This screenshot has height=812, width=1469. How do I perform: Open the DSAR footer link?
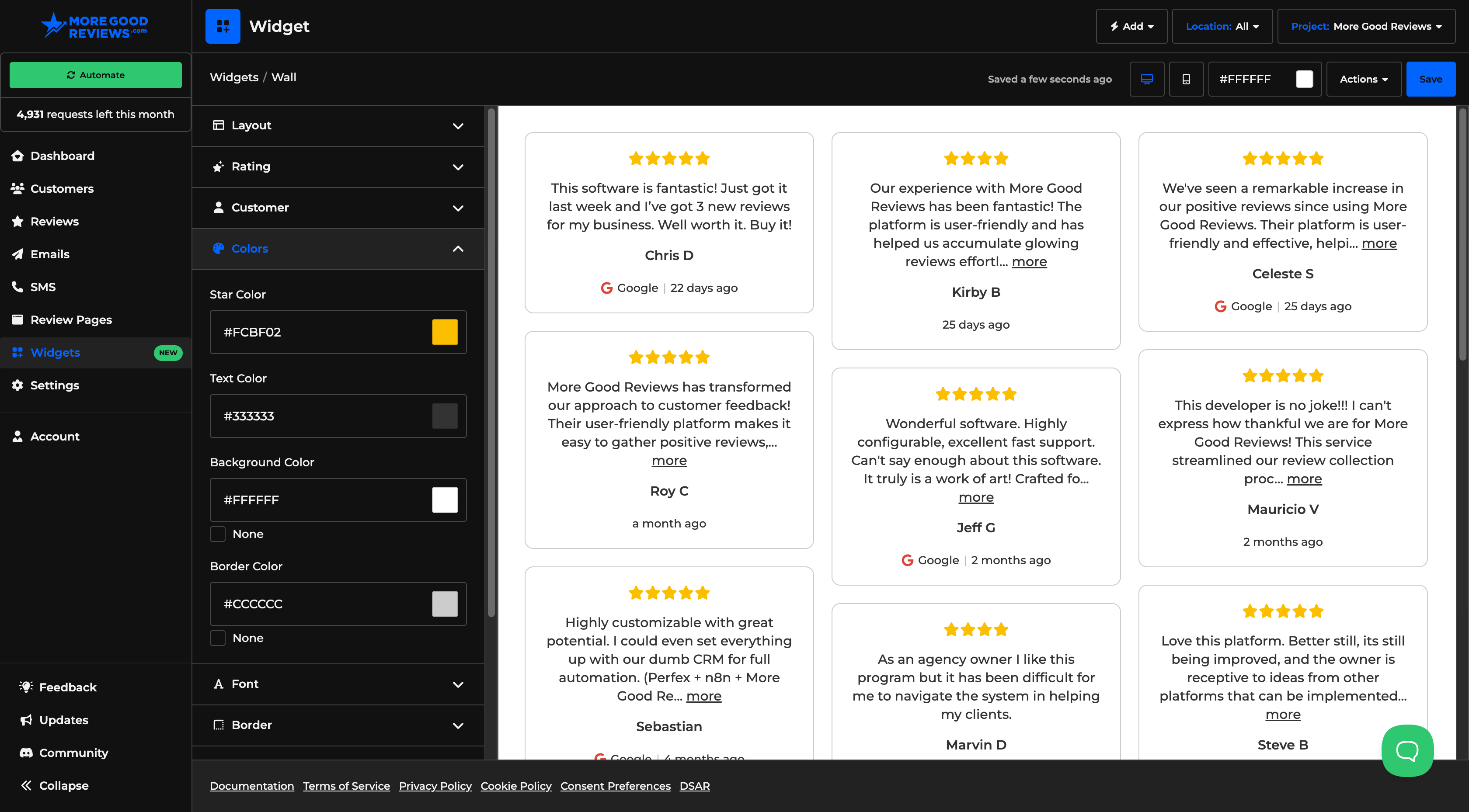(x=695, y=786)
